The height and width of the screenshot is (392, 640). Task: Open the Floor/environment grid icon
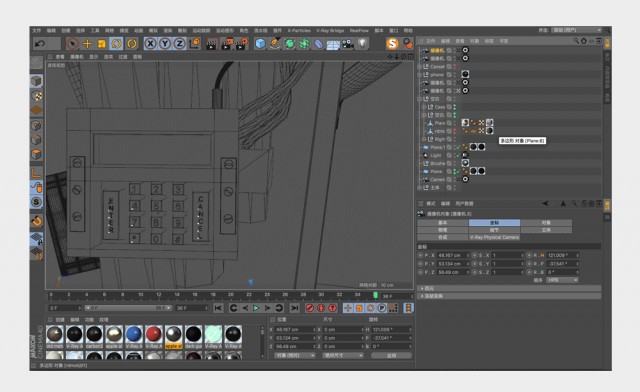[333, 44]
